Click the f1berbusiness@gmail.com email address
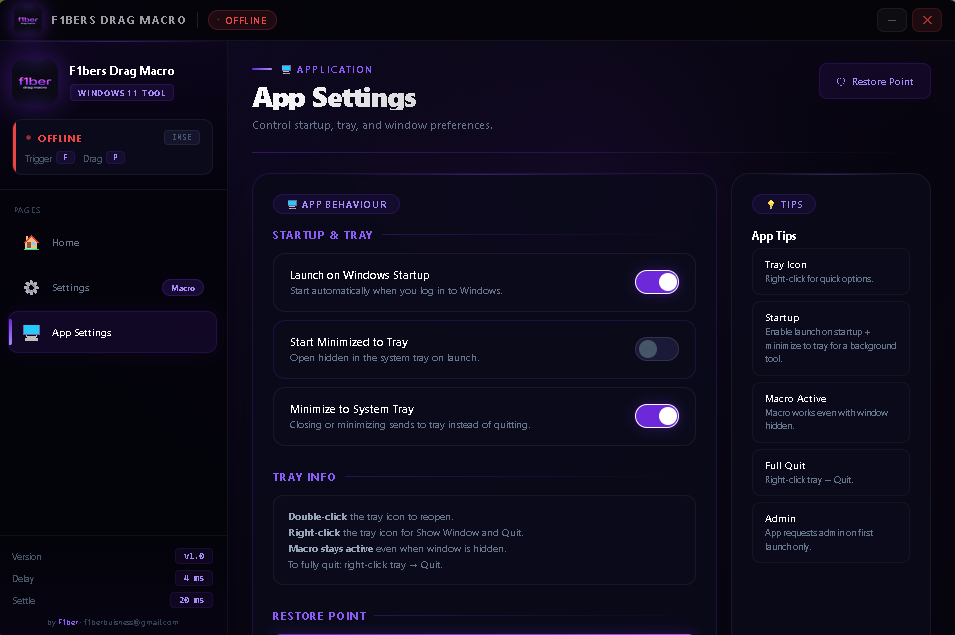This screenshot has height=635, width=955. coord(131,622)
